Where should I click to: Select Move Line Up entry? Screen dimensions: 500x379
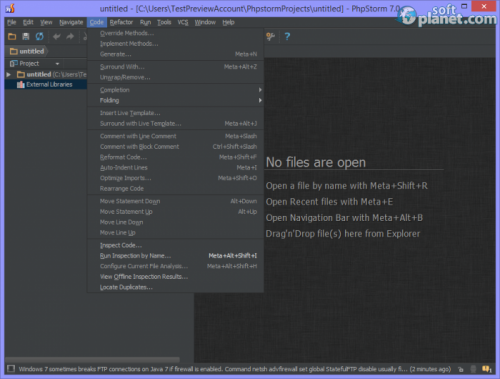click(x=176, y=233)
